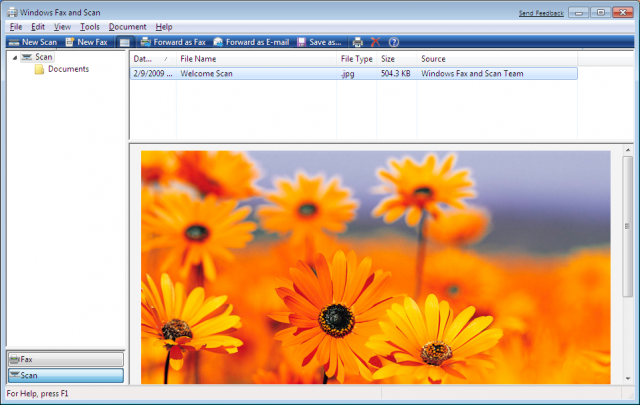Click the preview scroll down arrow
This screenshot has height=405, width=640.
[x=628, y=378]
